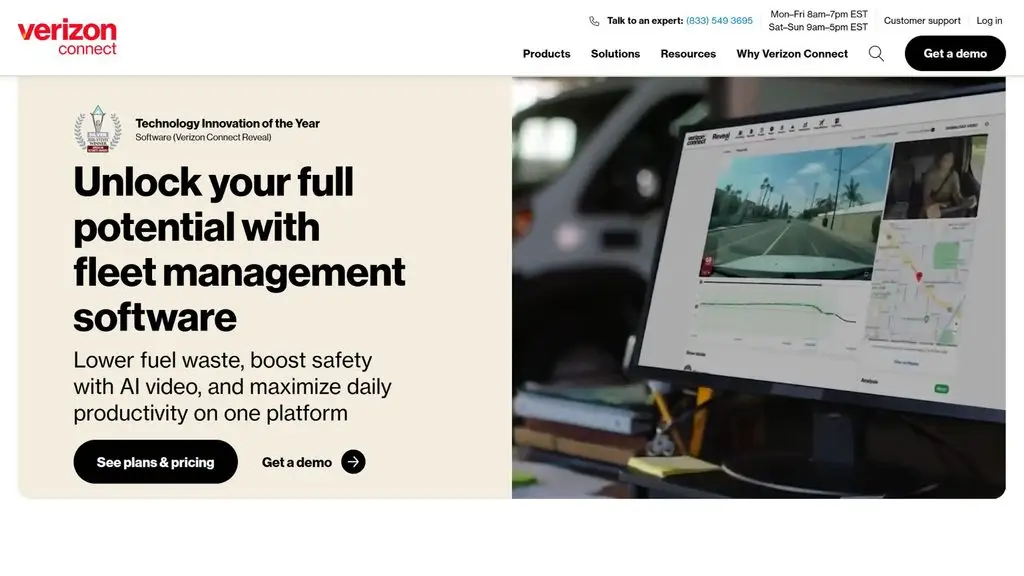The image size is (1024, 576).
Task: Click the hero image of the dashcam monitor
Action: 758,287
